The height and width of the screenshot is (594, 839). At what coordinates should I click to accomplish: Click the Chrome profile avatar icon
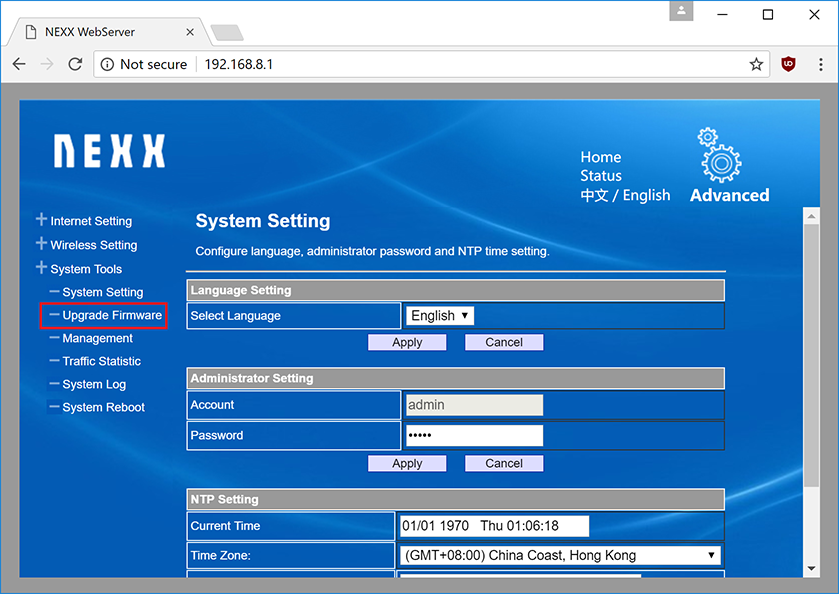pos(681,11)
